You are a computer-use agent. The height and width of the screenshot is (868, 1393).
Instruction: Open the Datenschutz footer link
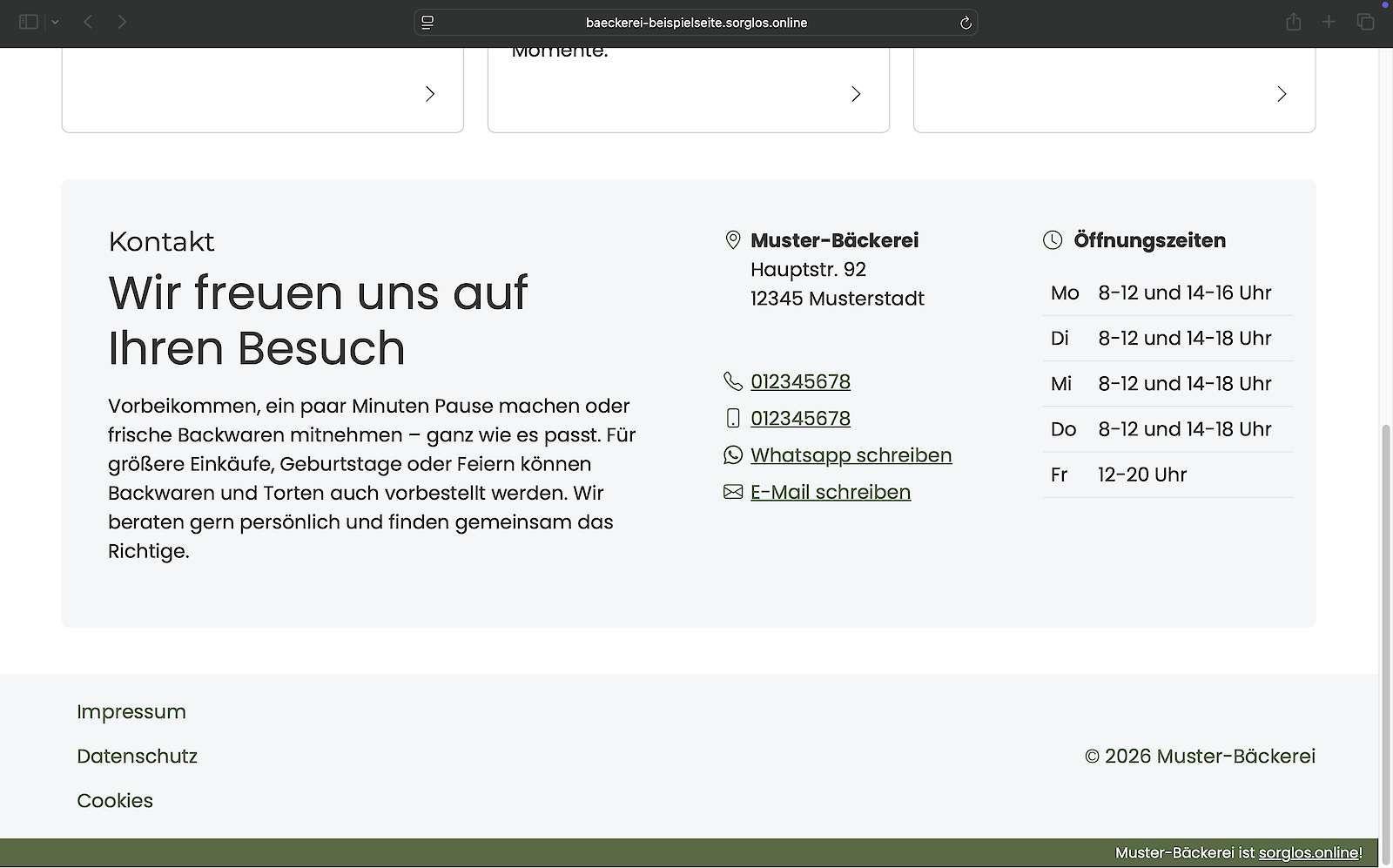[137, 756]
